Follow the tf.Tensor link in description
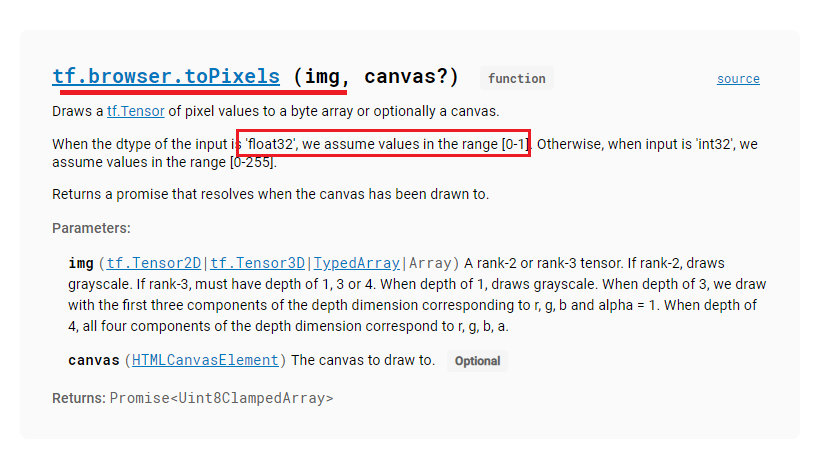 coord(135,111)
